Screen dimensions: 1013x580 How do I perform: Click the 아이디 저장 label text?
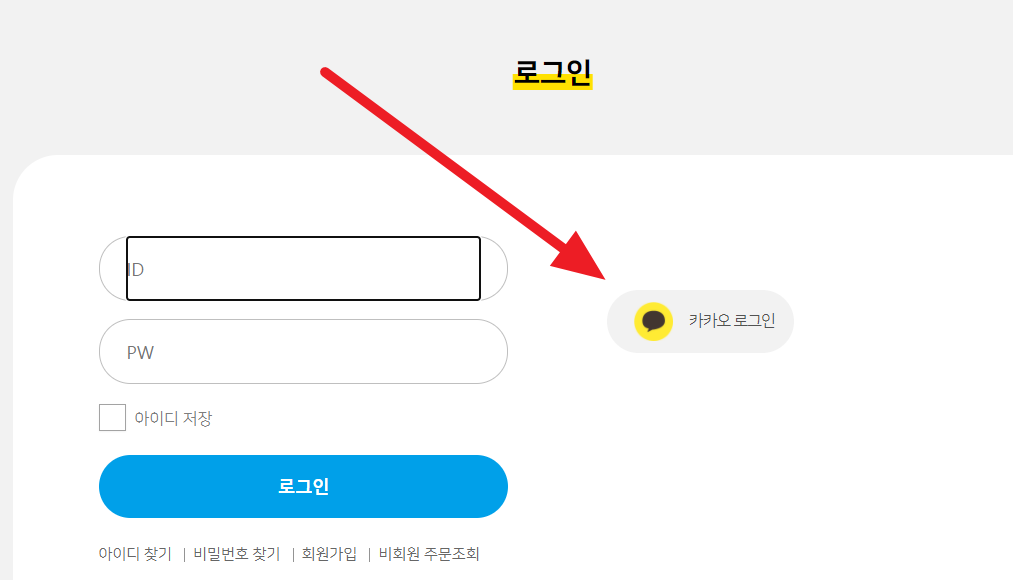click(173, 419)
